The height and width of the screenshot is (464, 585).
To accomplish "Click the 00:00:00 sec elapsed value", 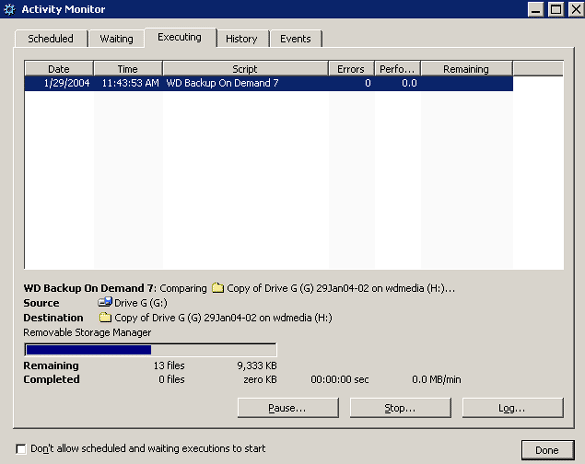I will coord(340,379).
